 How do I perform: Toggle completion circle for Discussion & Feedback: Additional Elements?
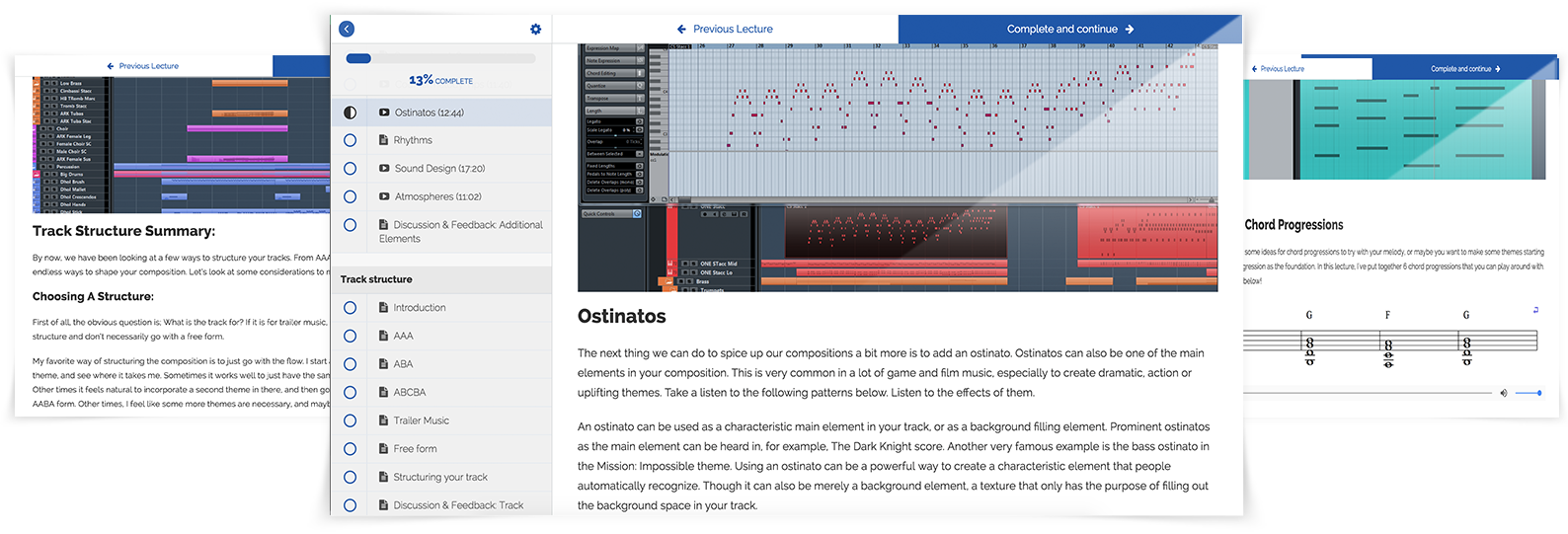(x=350, y=225)
